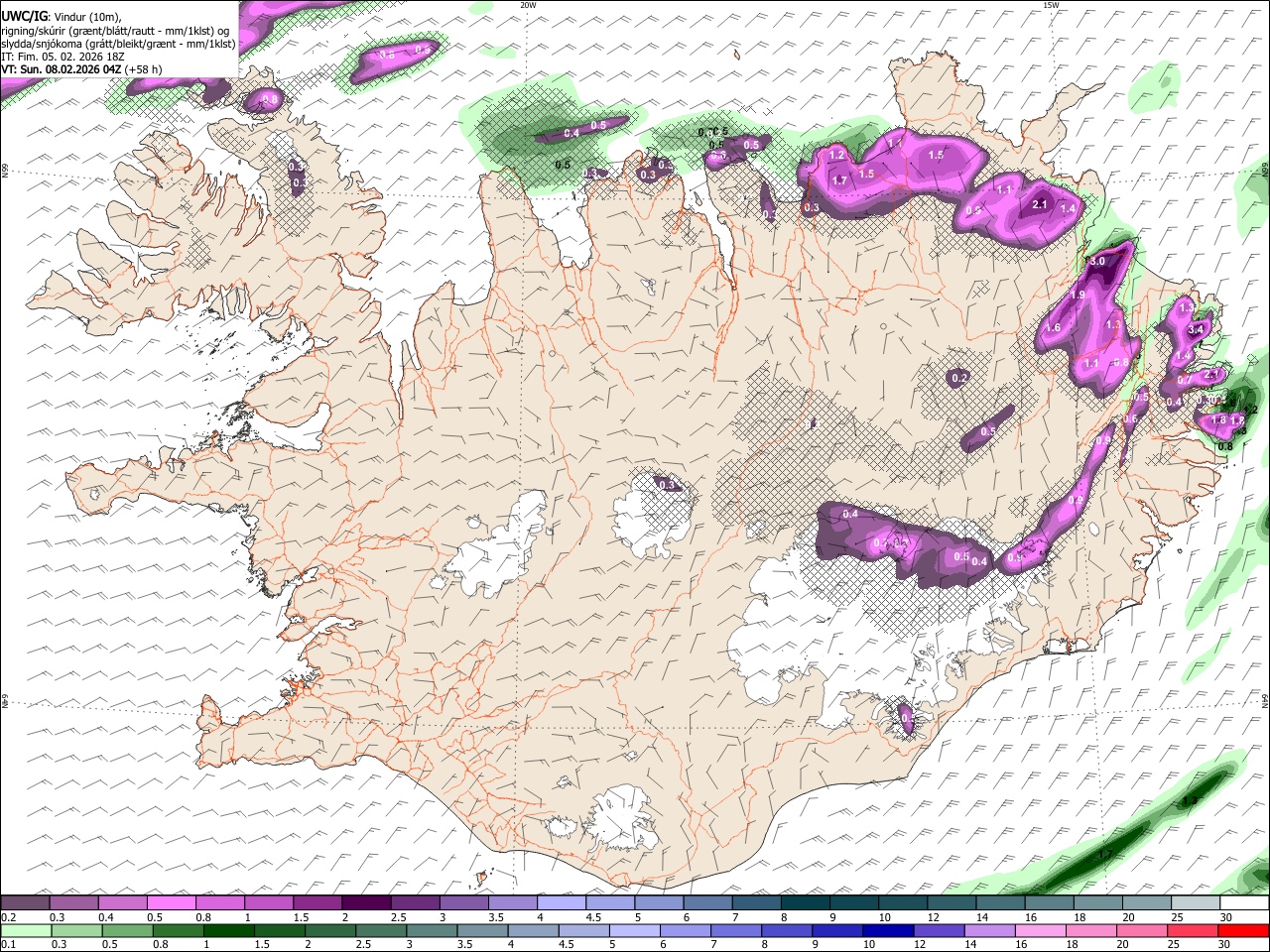This screenshot has width=1270, height=952.
Task: Pick the palest green 0.1 rain scale swatch
Action: [x=26, y=930]
